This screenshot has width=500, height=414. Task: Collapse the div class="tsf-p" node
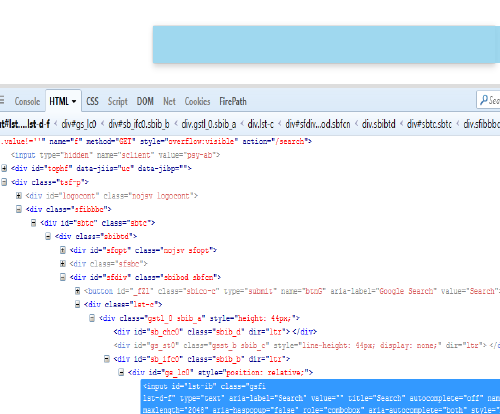click(x=4, y=182)
